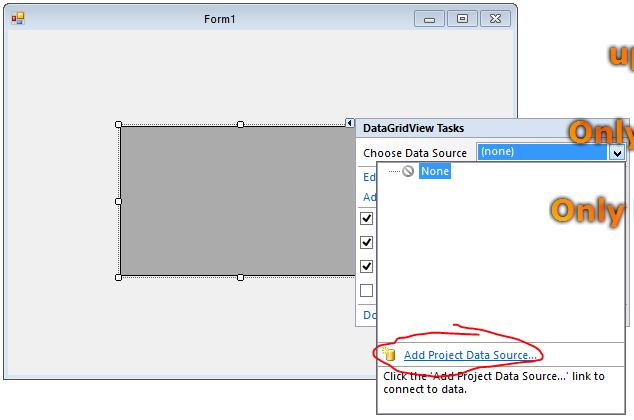Click the partially hidden 'Ad' link in tasks panel
The height and width of the screenshot is (420, 634).
point(369,197)
